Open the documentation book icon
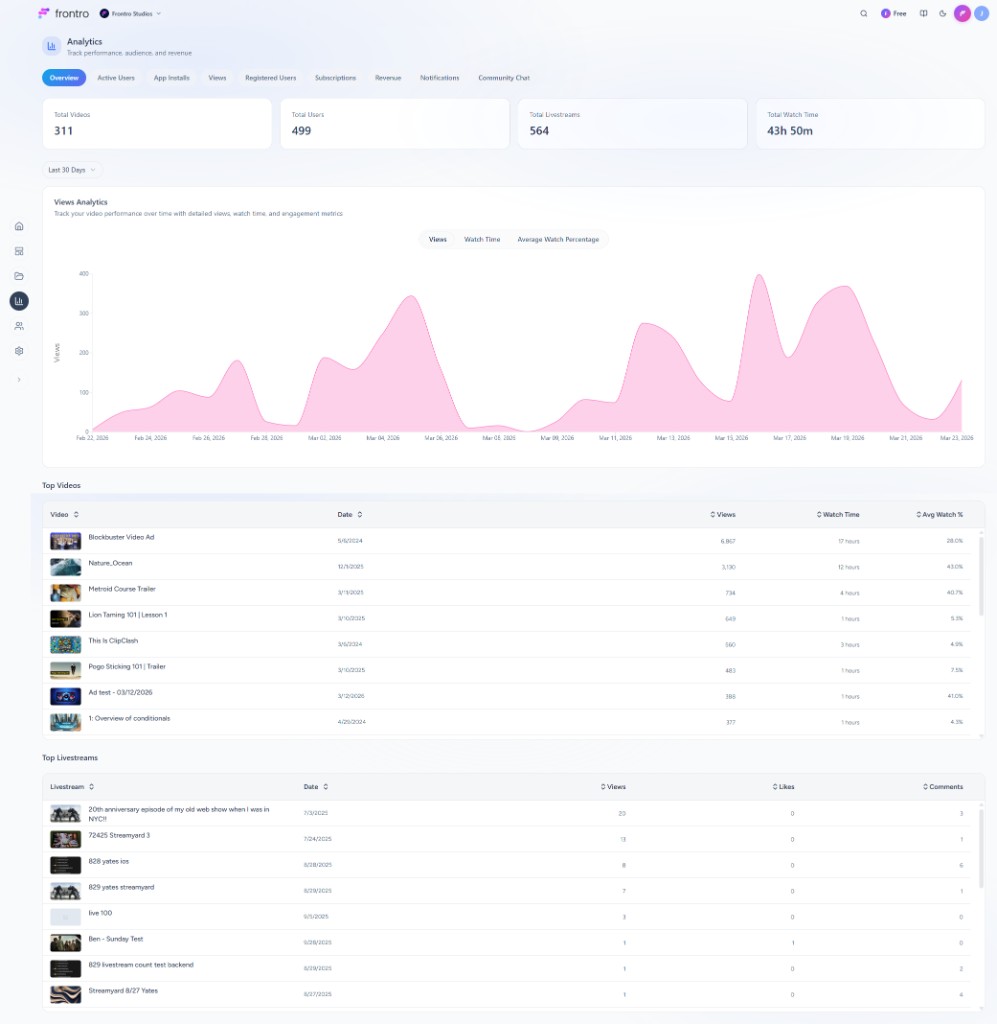The width and height of the screenshot is (997, 1024). coord(923,14)
